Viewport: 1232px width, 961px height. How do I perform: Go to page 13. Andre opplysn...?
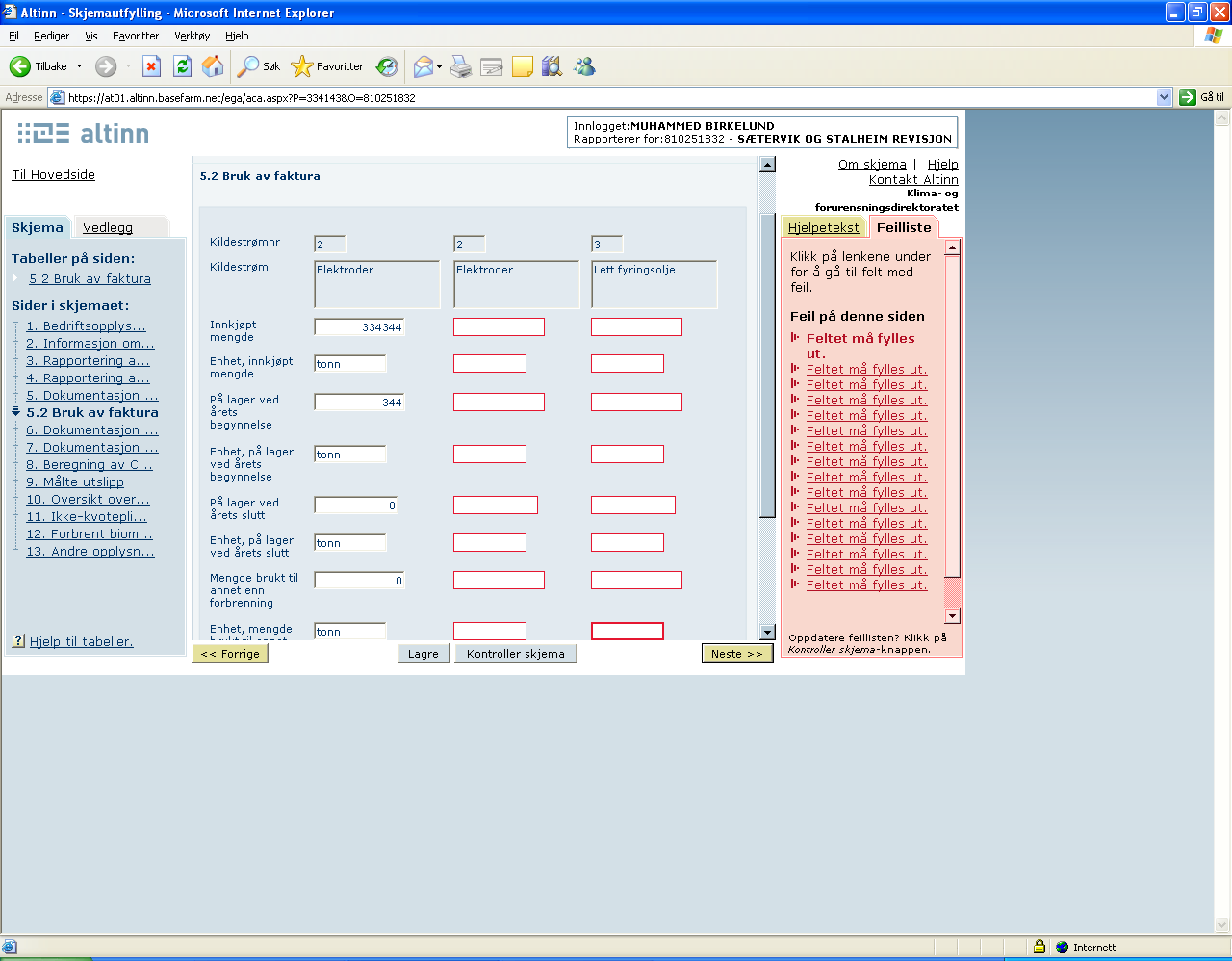coord(90,551)
